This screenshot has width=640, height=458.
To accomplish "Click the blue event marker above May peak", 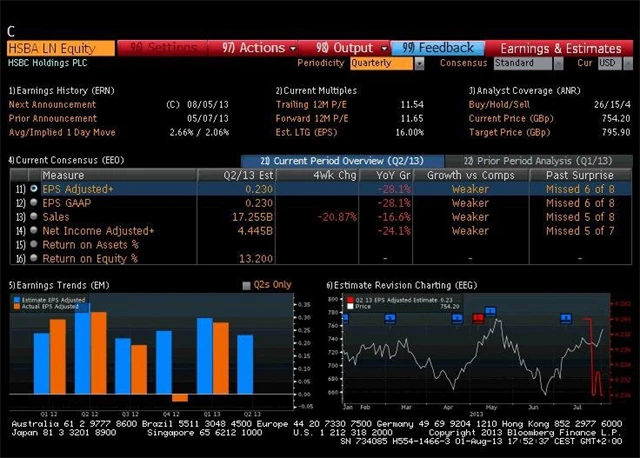I will [x=491, y=311].
